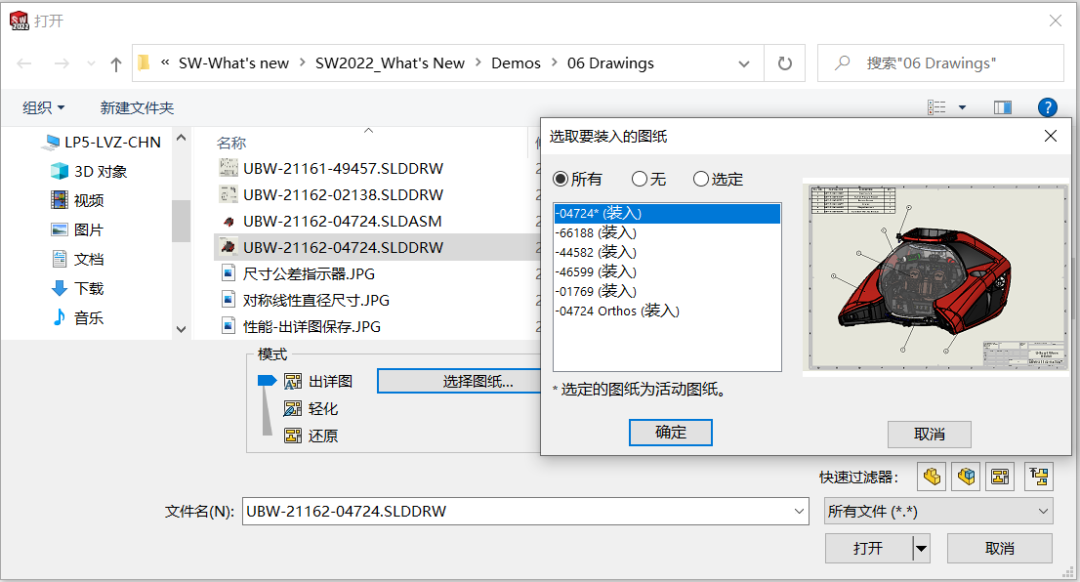
Task: Expand the 打开 button dropdown arrow
Action: [921, 548]
